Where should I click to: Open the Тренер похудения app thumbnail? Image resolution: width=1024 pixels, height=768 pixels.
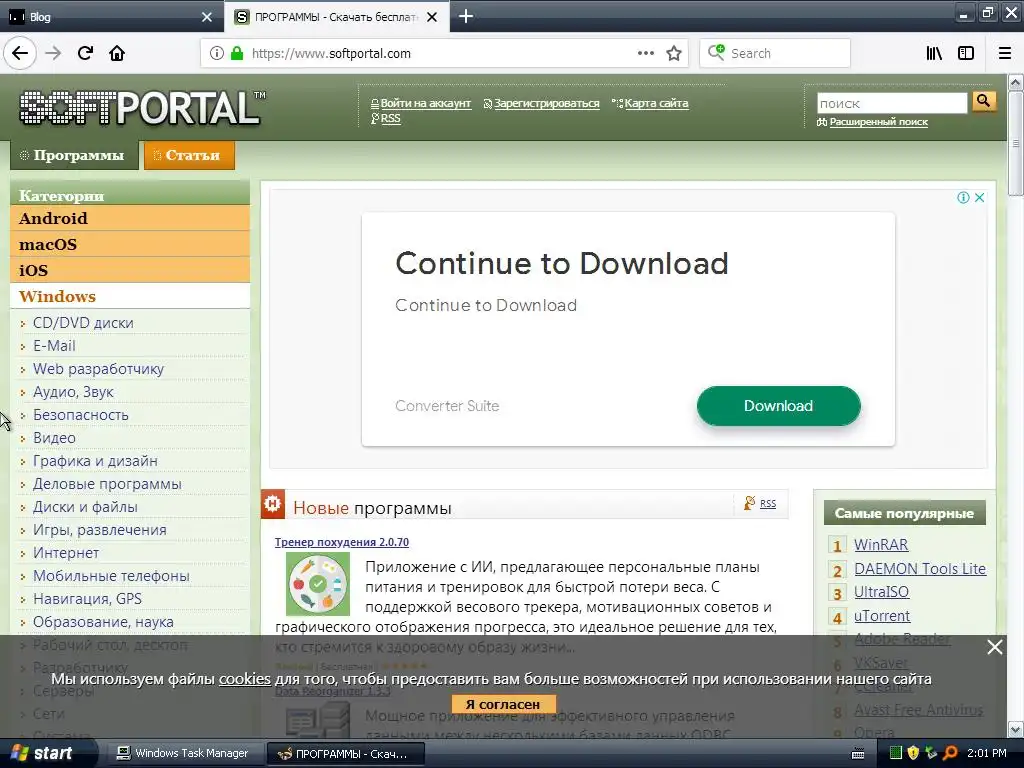(x=318, y=584)
